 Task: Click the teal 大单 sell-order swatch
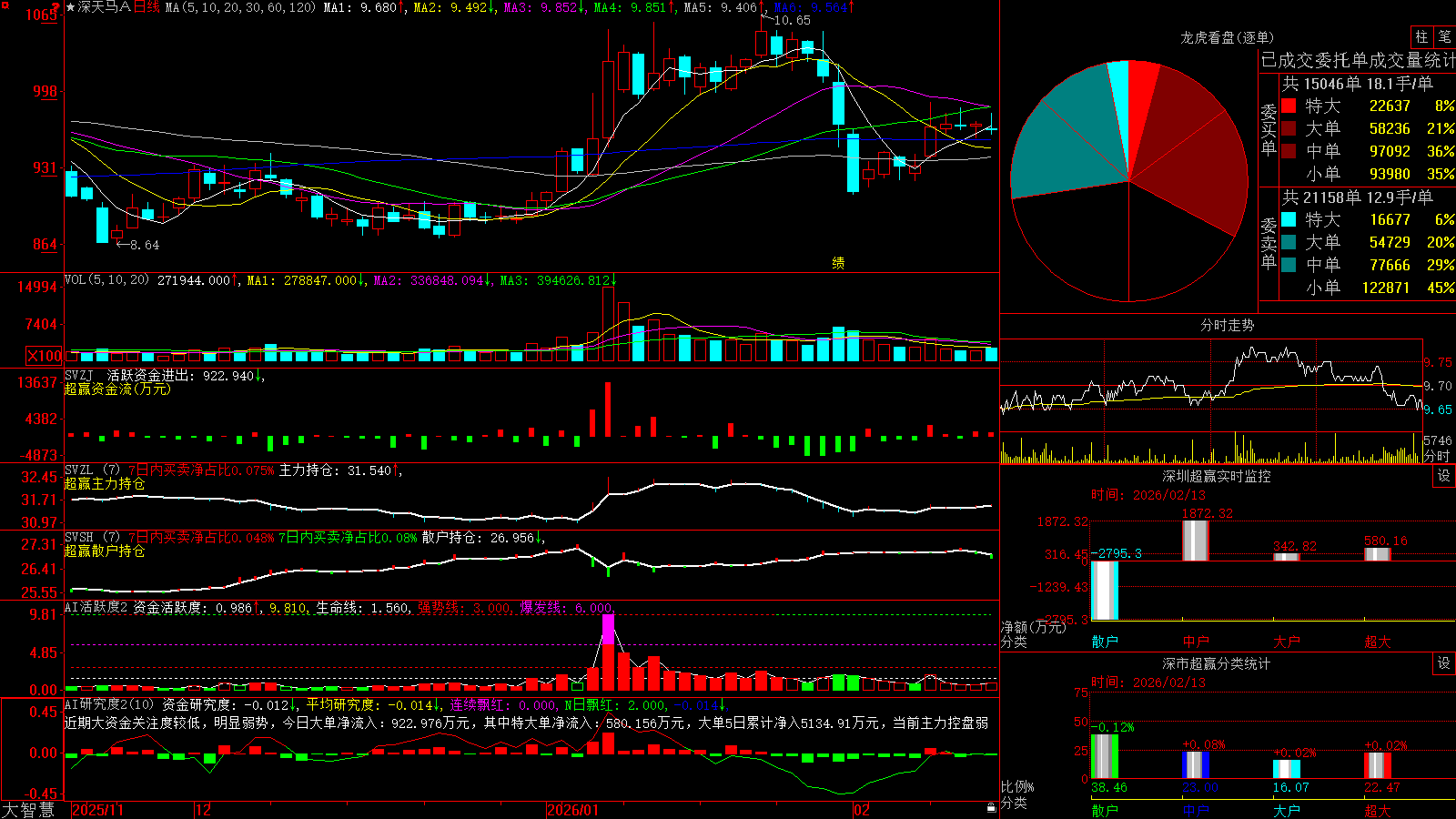click(1289, 242)
